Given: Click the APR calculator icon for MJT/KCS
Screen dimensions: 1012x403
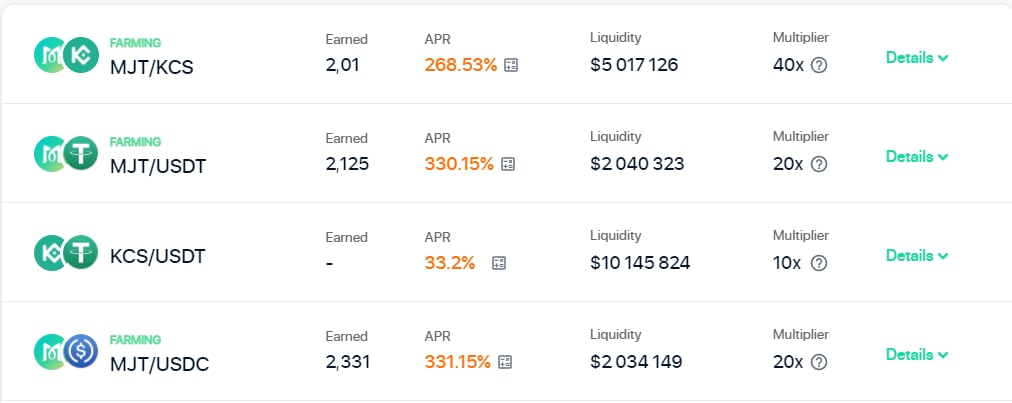Looking at the screenshot, I should [511, 65].
